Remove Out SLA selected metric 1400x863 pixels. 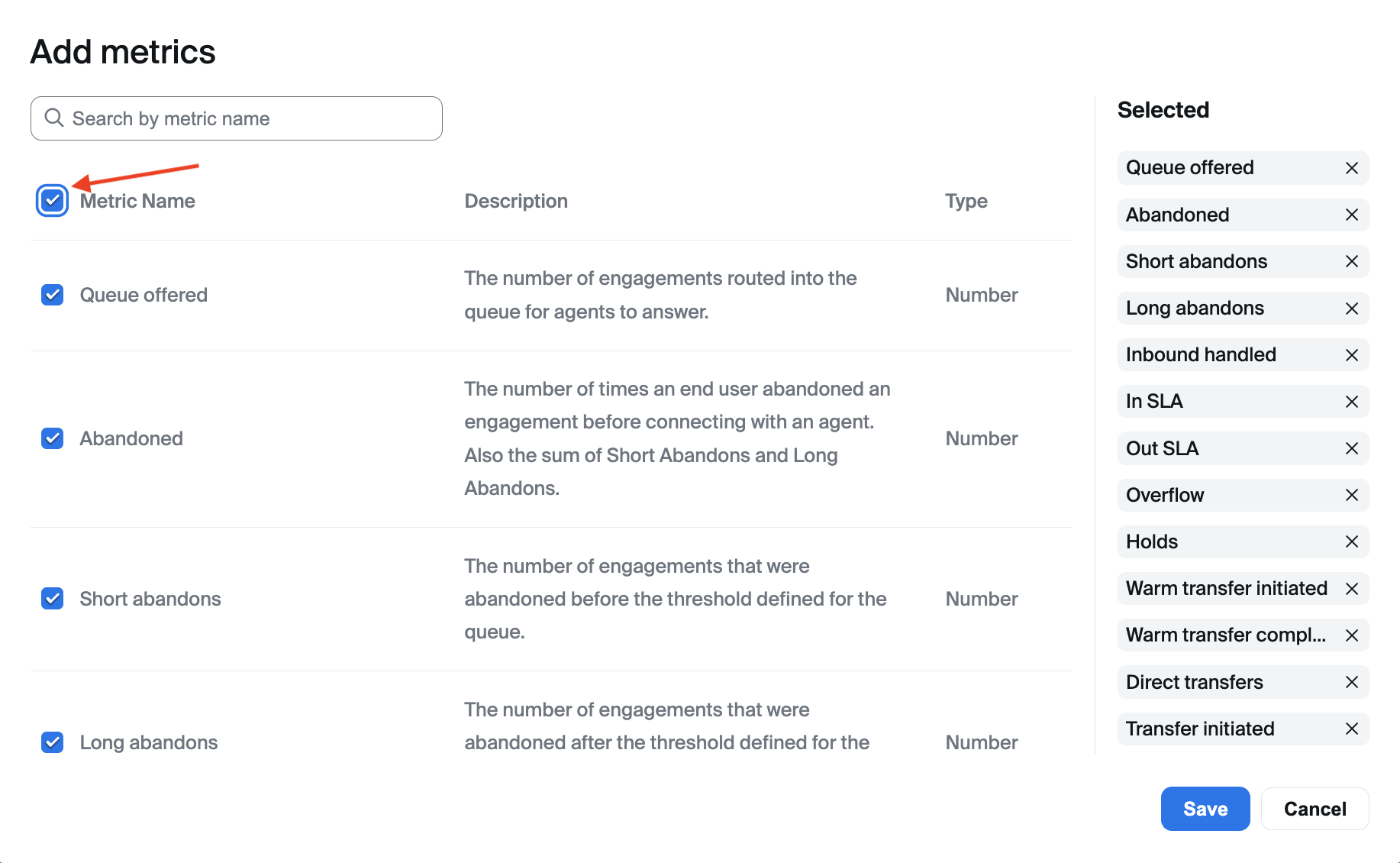tap(1351, 448)
